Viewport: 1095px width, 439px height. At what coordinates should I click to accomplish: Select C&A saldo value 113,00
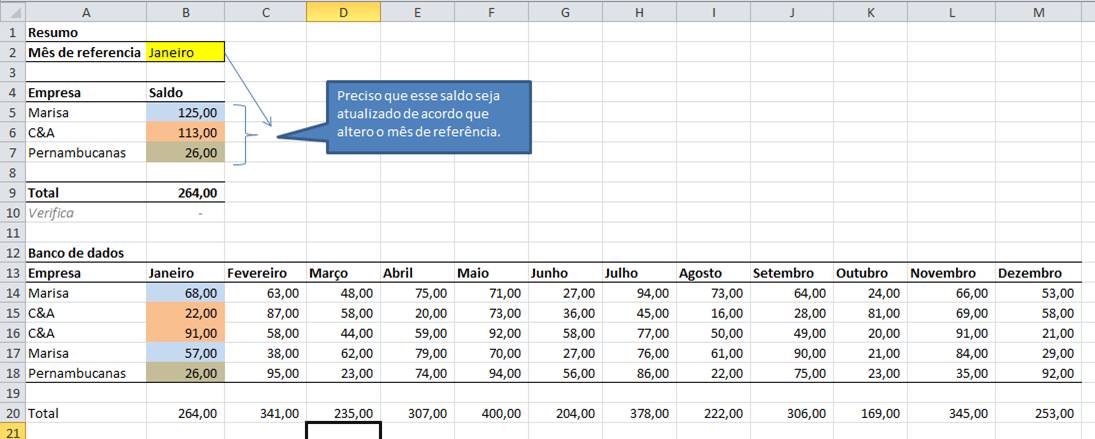[x=186, y=133]
